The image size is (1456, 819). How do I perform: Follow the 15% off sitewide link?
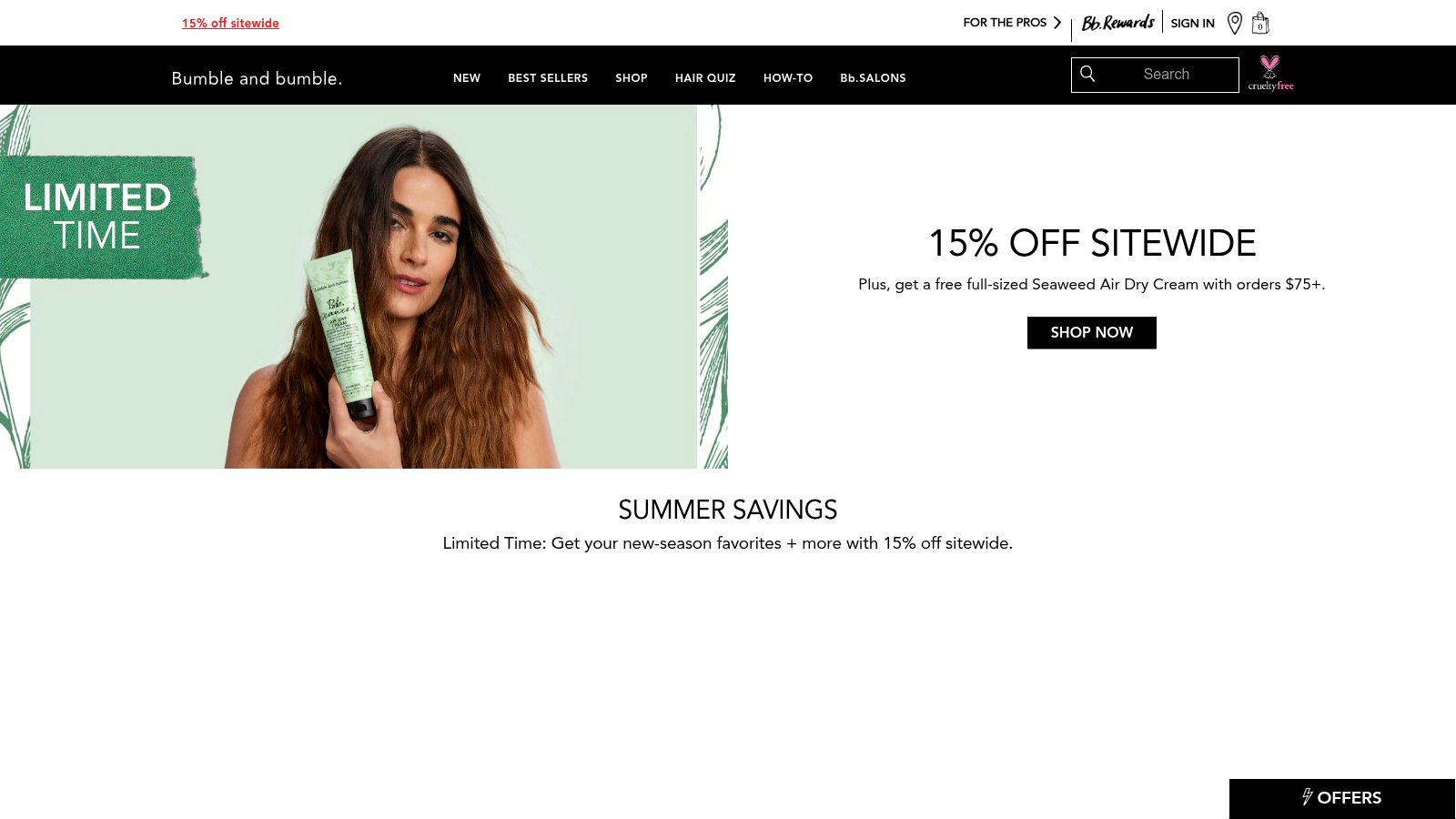(x=230, y=23)
